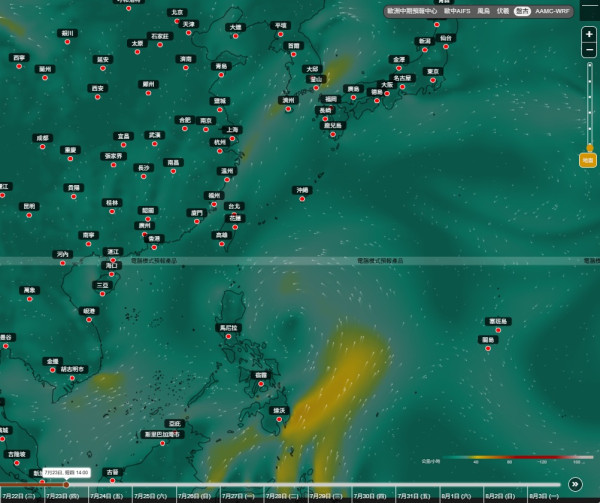Click the 香港 city marker
The height and width of the screenshot is (503, 600).
tap(154, 247)
